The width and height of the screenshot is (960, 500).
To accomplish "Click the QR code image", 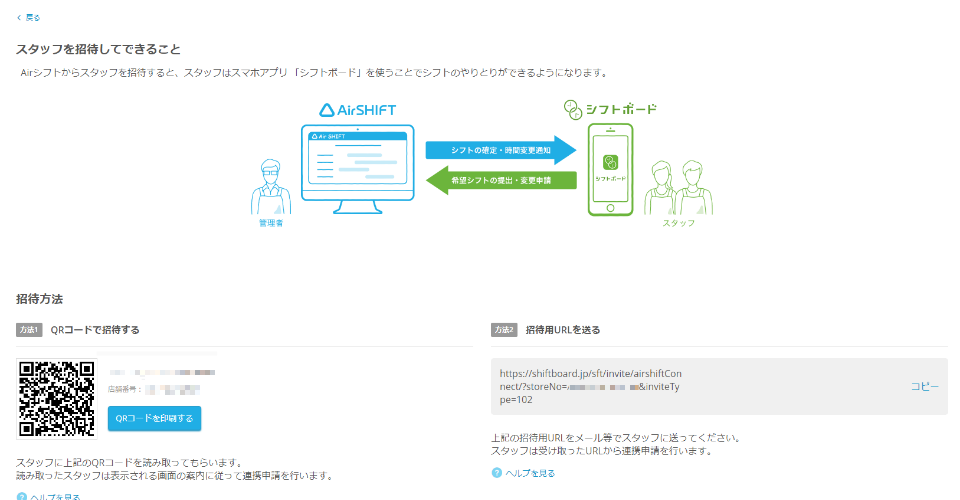I will tap(59, 398).
